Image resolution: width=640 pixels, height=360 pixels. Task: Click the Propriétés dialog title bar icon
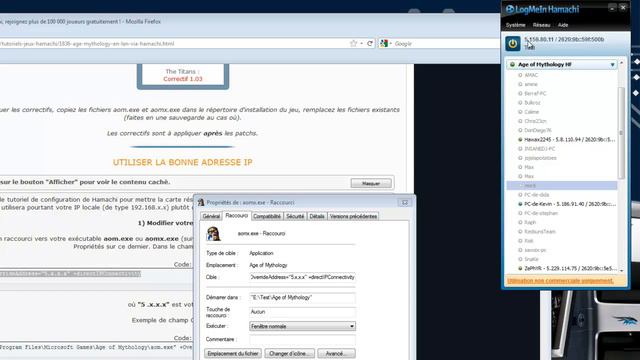201,202
